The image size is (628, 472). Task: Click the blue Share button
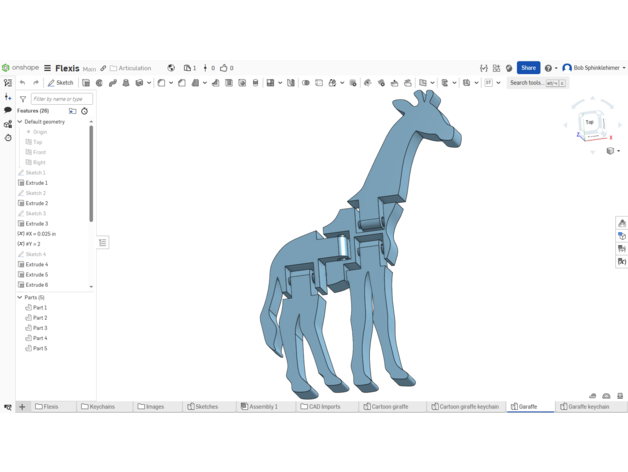point(528,68)
